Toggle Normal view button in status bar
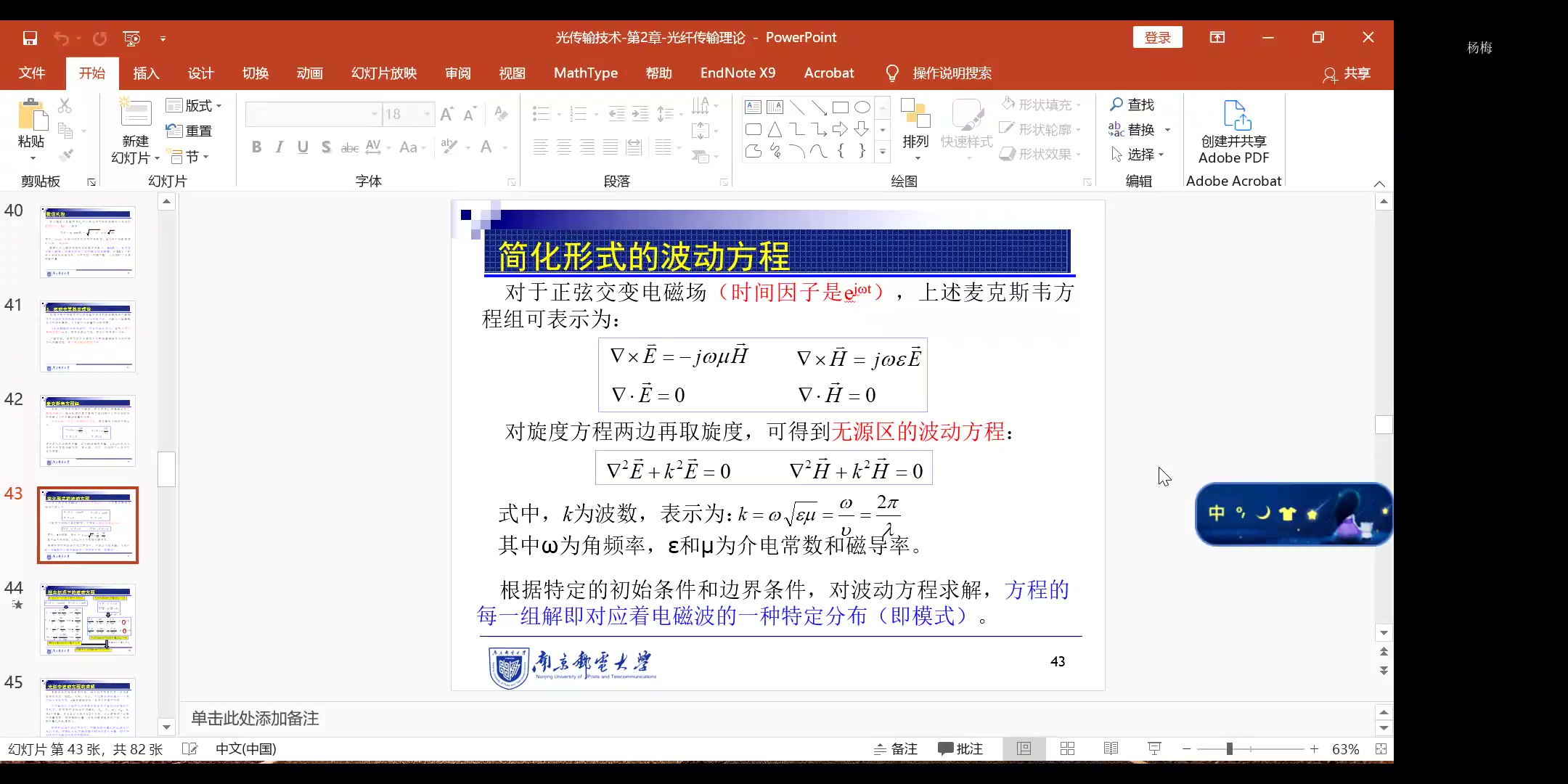 [1024, 748]
